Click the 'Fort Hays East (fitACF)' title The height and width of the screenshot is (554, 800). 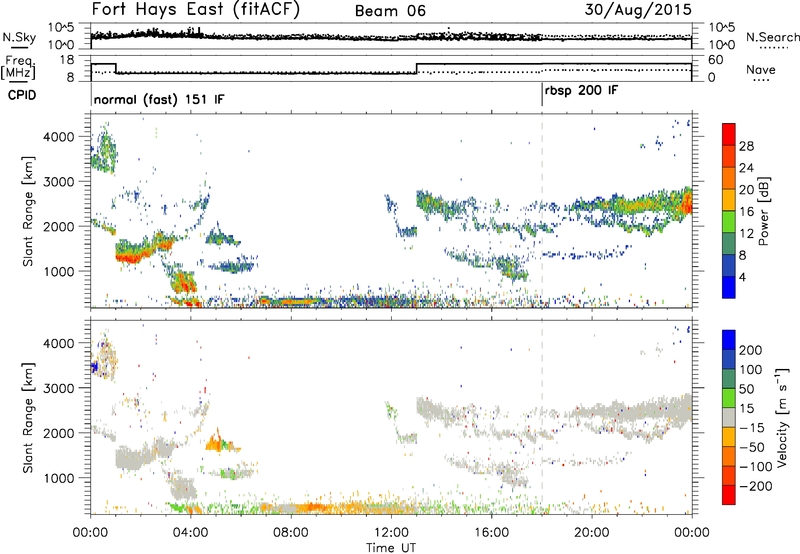tap(195, 10)
